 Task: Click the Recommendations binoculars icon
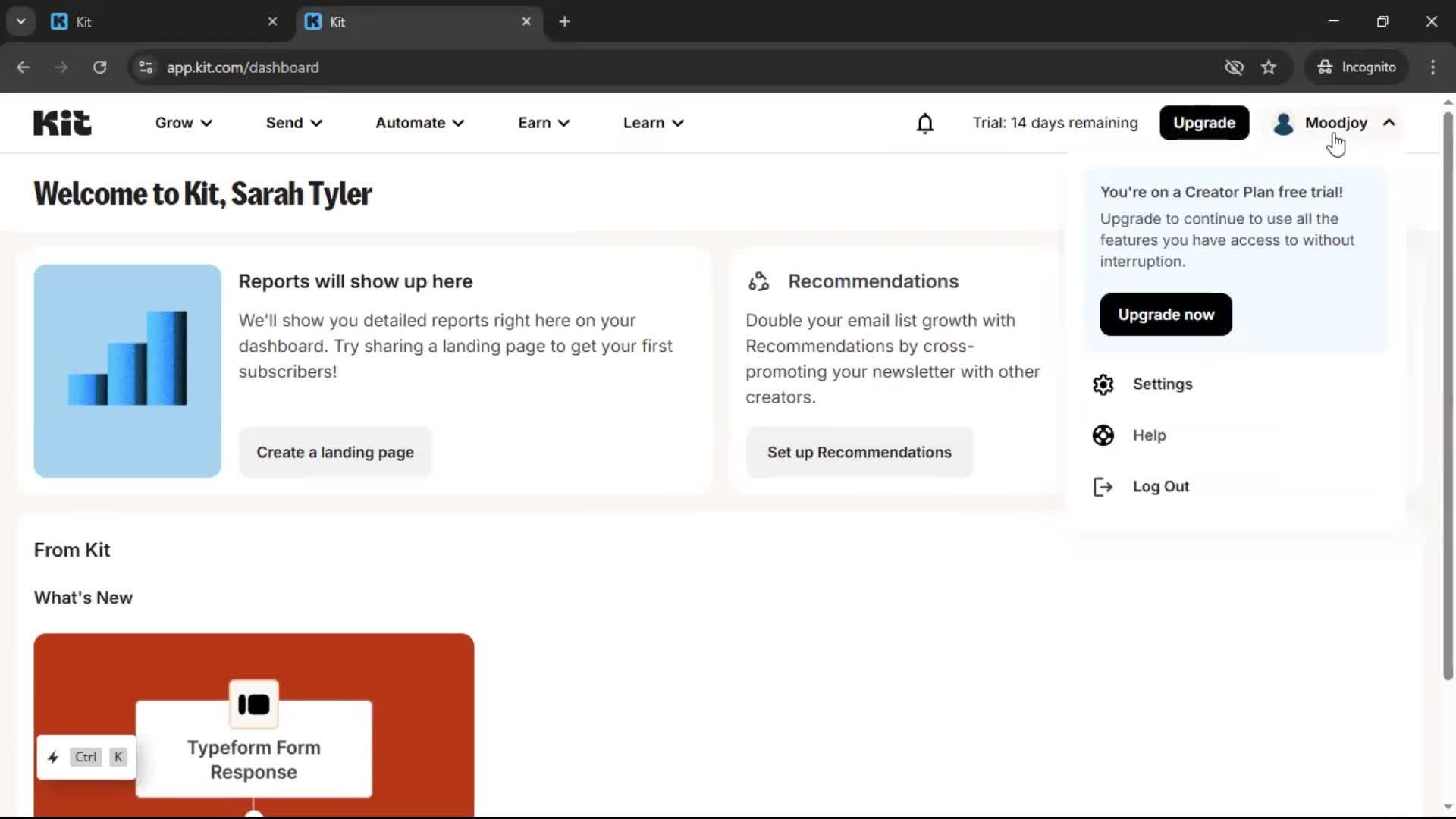pos(758,281)
